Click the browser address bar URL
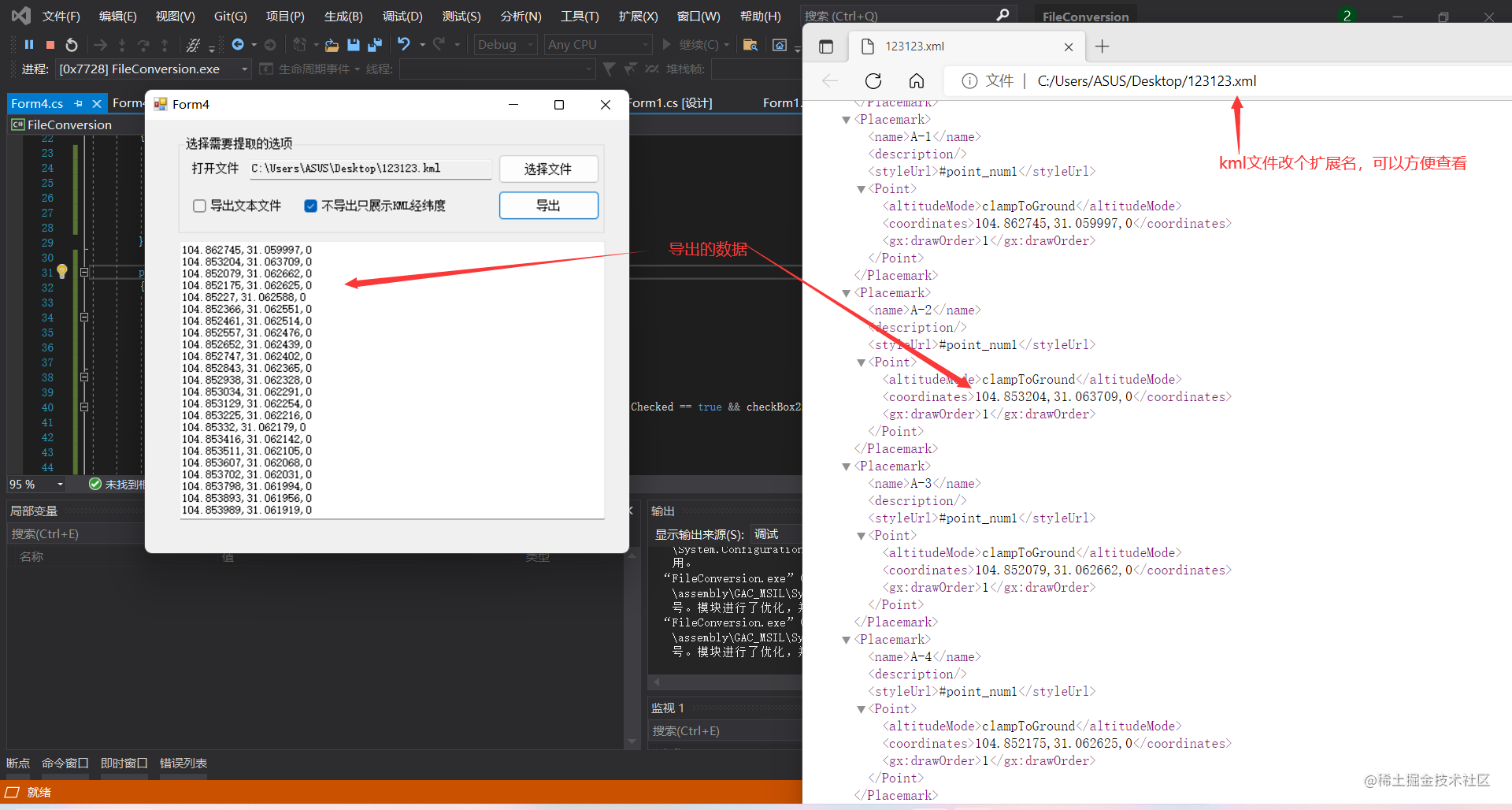Screen dimensions: 1512x810 pos(1147,81)
